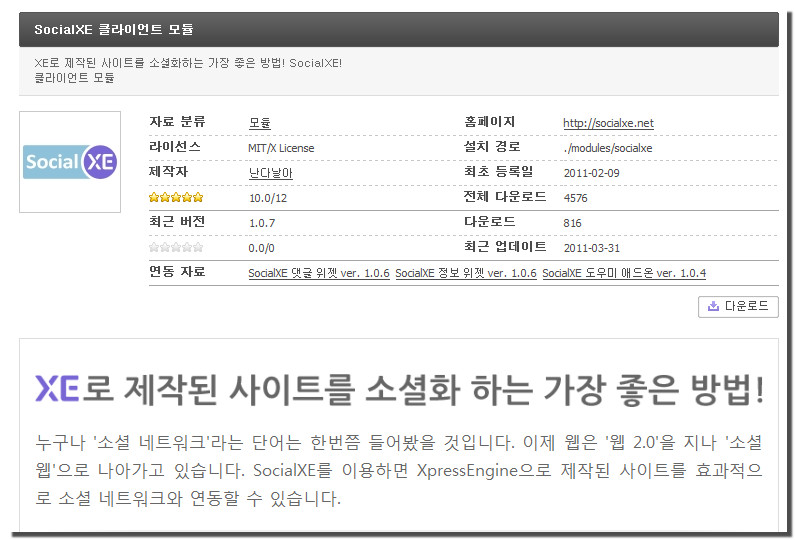This screenshot has height=540, width=795.
Task: Click the rating score 10.0/12
Action: (x=268, y=198)
